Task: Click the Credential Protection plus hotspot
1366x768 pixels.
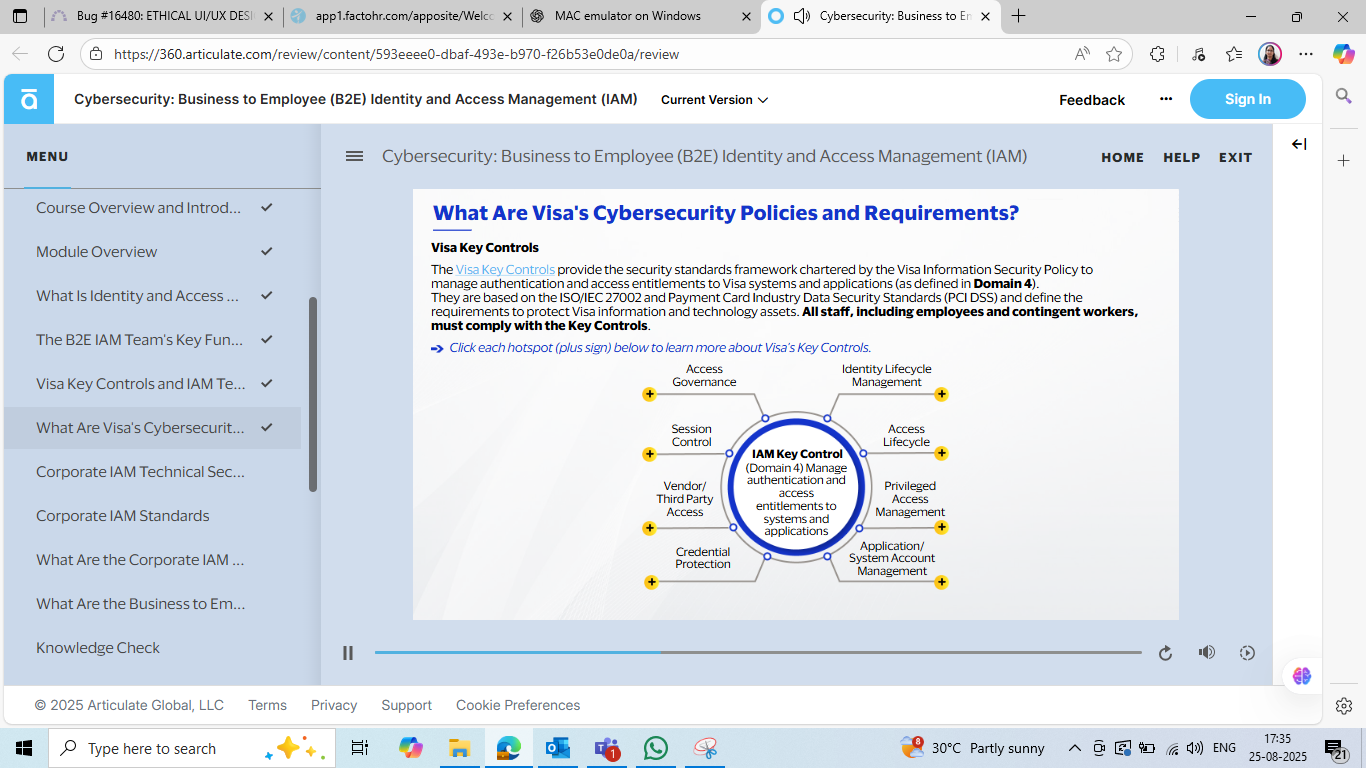Action: tap(651, 582)
